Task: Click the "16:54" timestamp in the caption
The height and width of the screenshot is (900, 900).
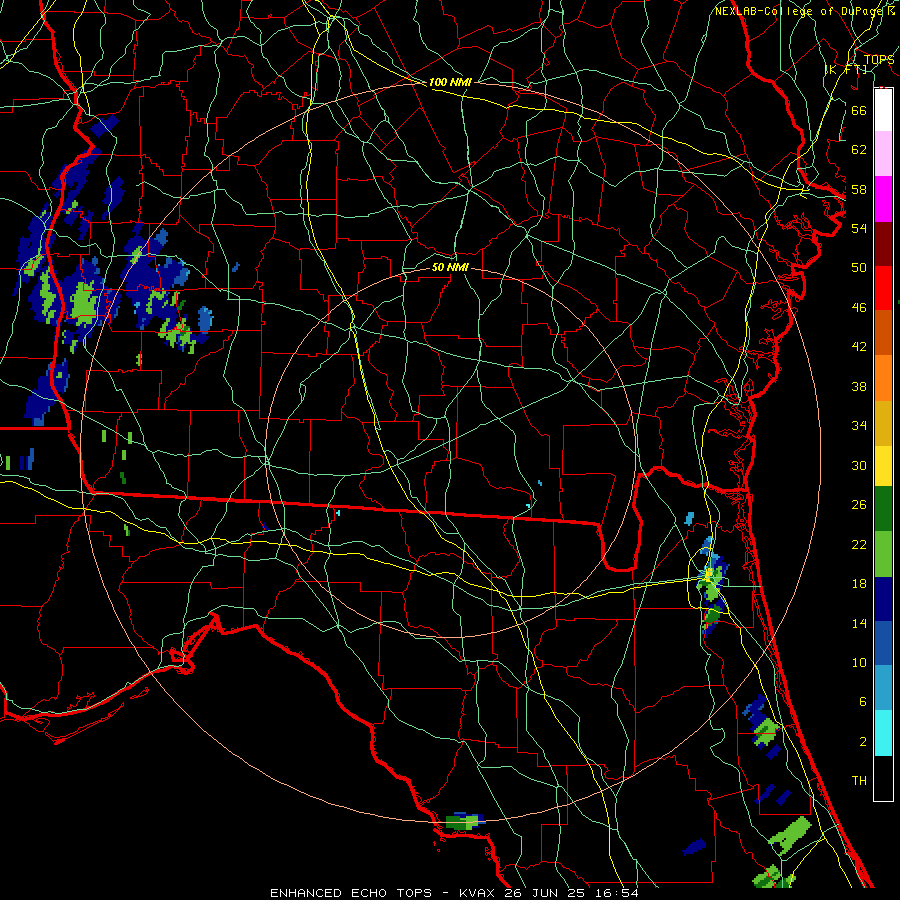Action: 616,893
